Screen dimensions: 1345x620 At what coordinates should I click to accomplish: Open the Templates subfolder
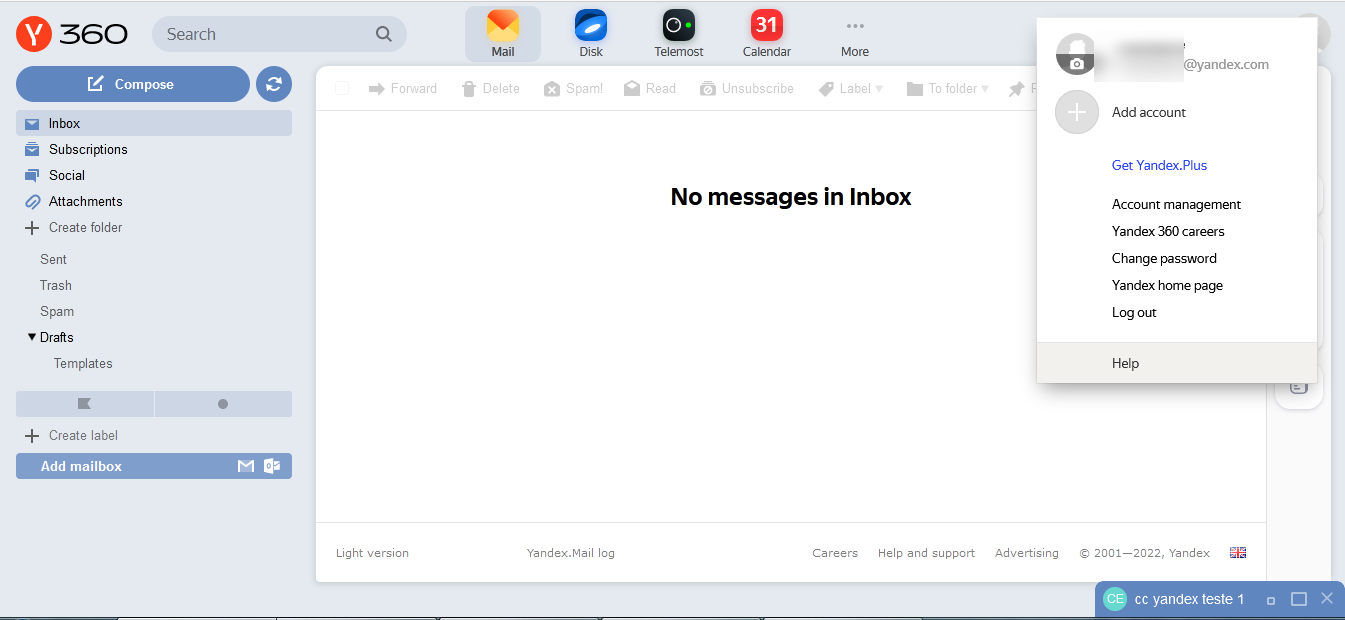coord(83,363)
